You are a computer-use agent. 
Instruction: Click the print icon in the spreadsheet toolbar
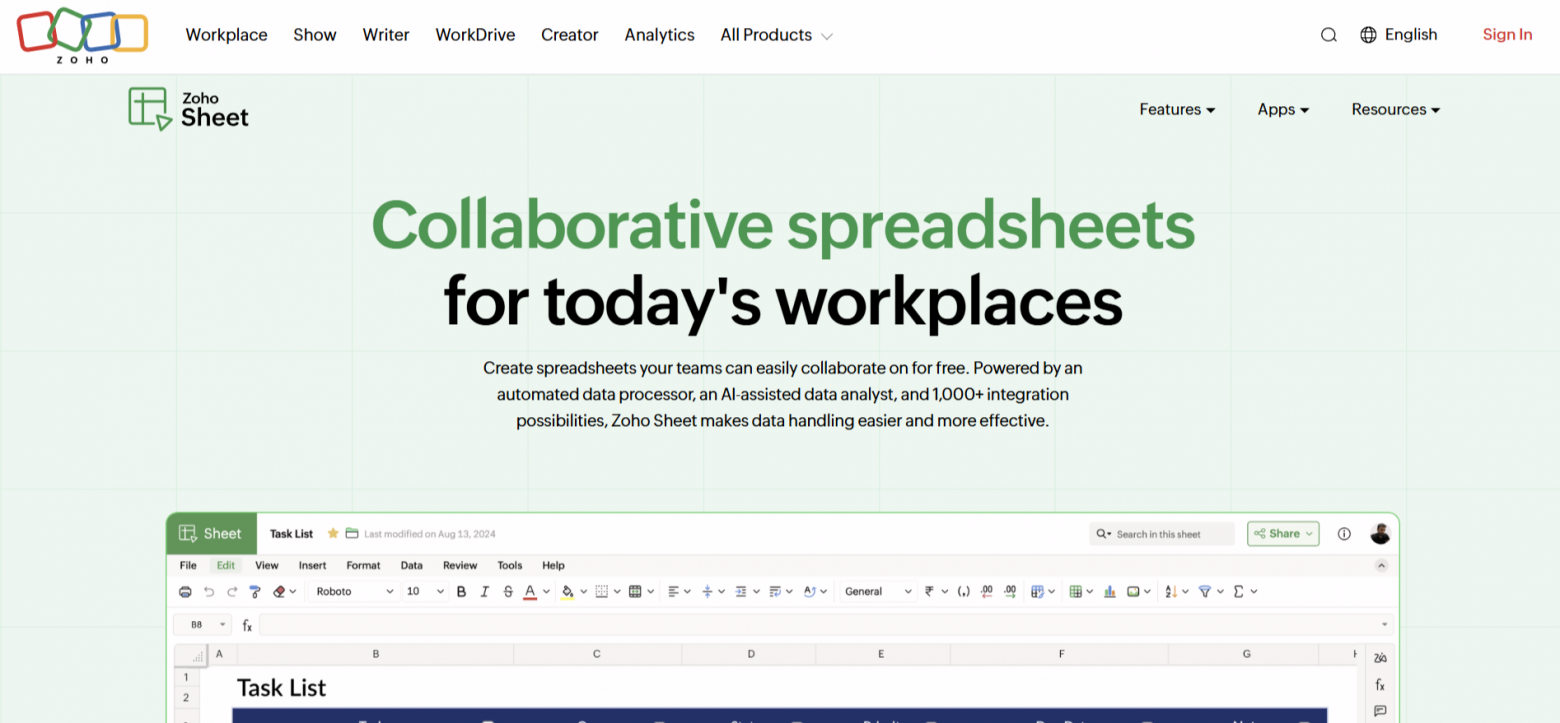click(185, 592)
